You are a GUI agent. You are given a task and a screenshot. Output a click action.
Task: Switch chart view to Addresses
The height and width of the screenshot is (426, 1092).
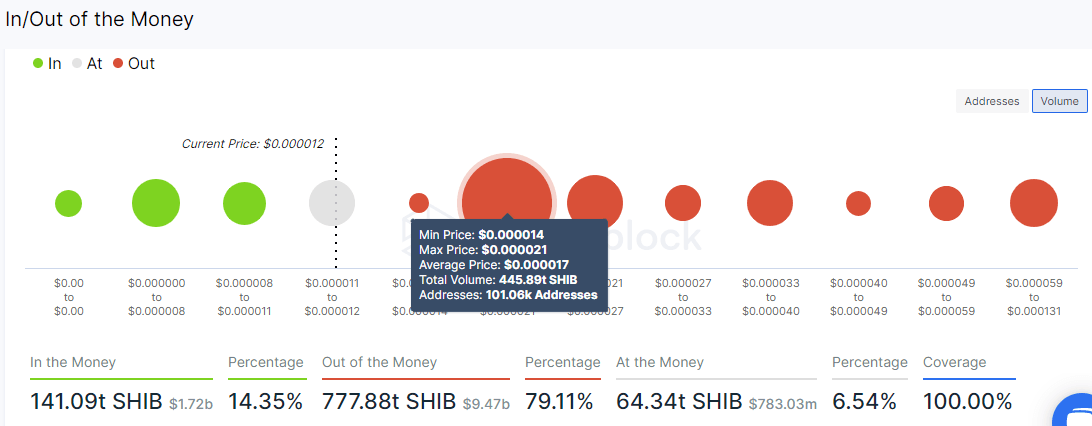click(991, 101)
